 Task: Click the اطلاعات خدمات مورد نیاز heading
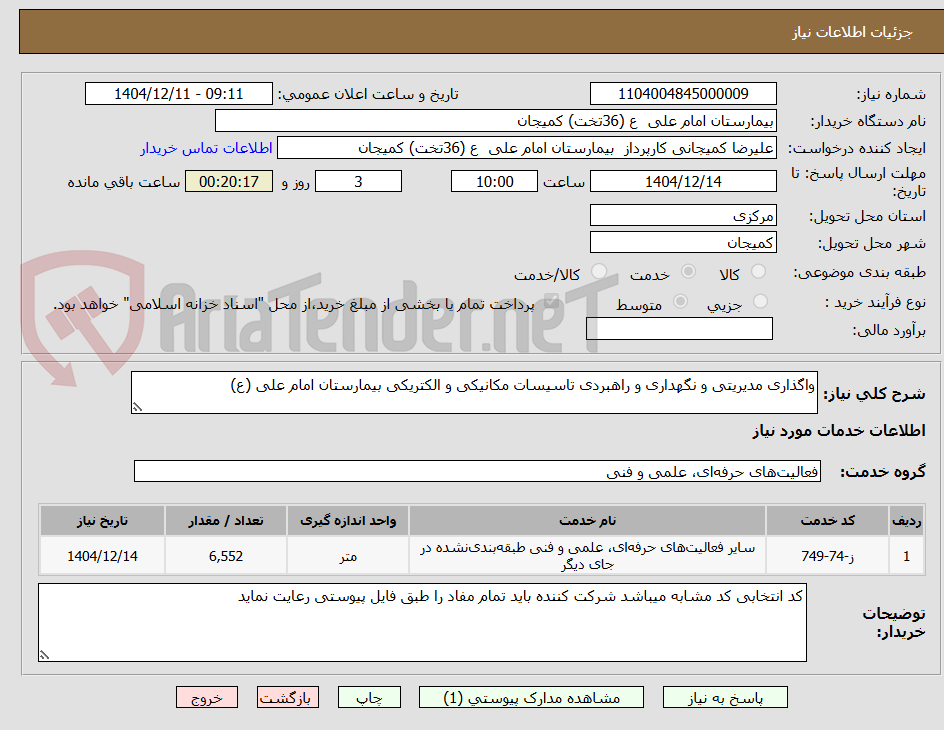point(839,431)
